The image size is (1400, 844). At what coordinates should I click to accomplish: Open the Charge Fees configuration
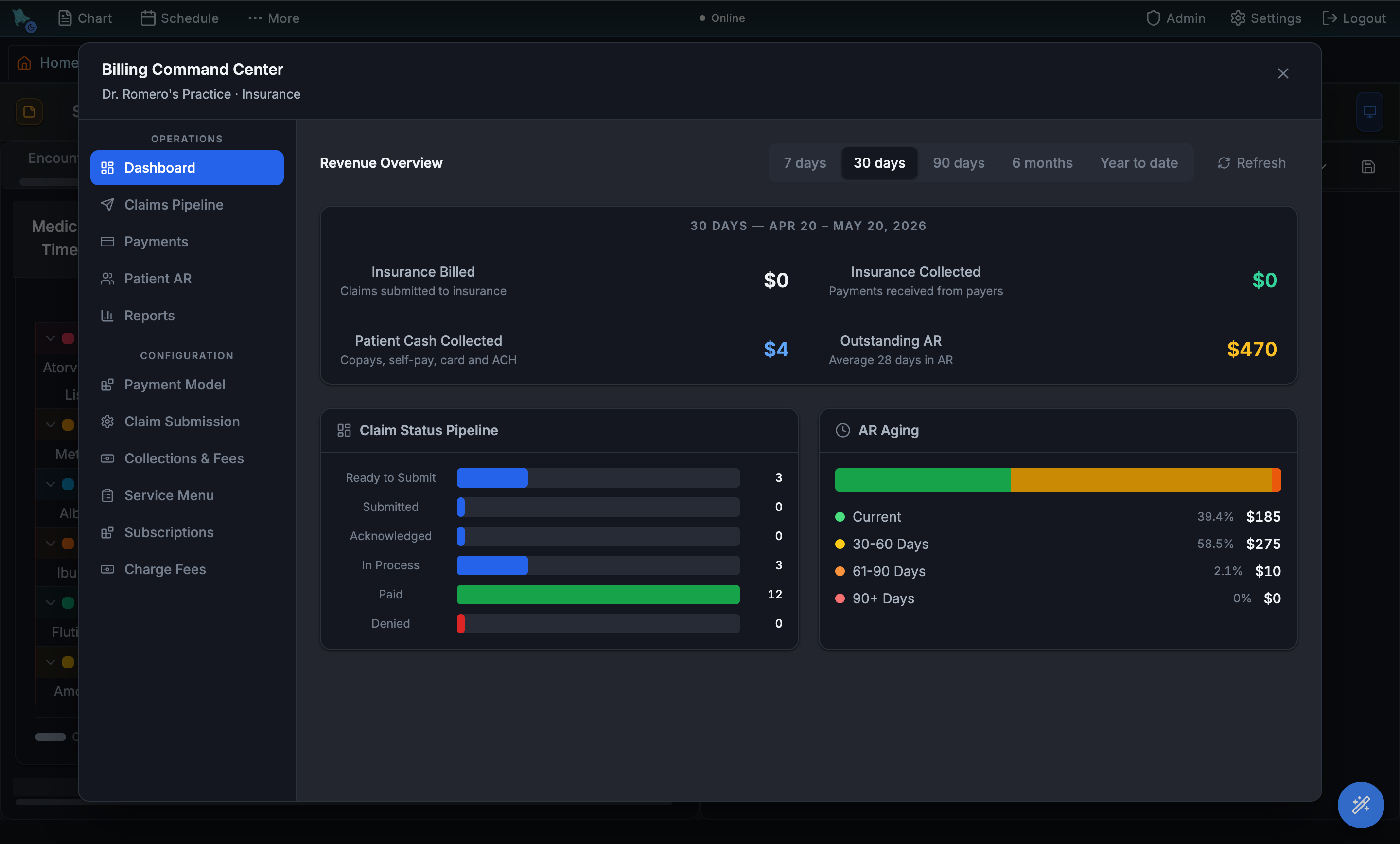tap(186, 569)
